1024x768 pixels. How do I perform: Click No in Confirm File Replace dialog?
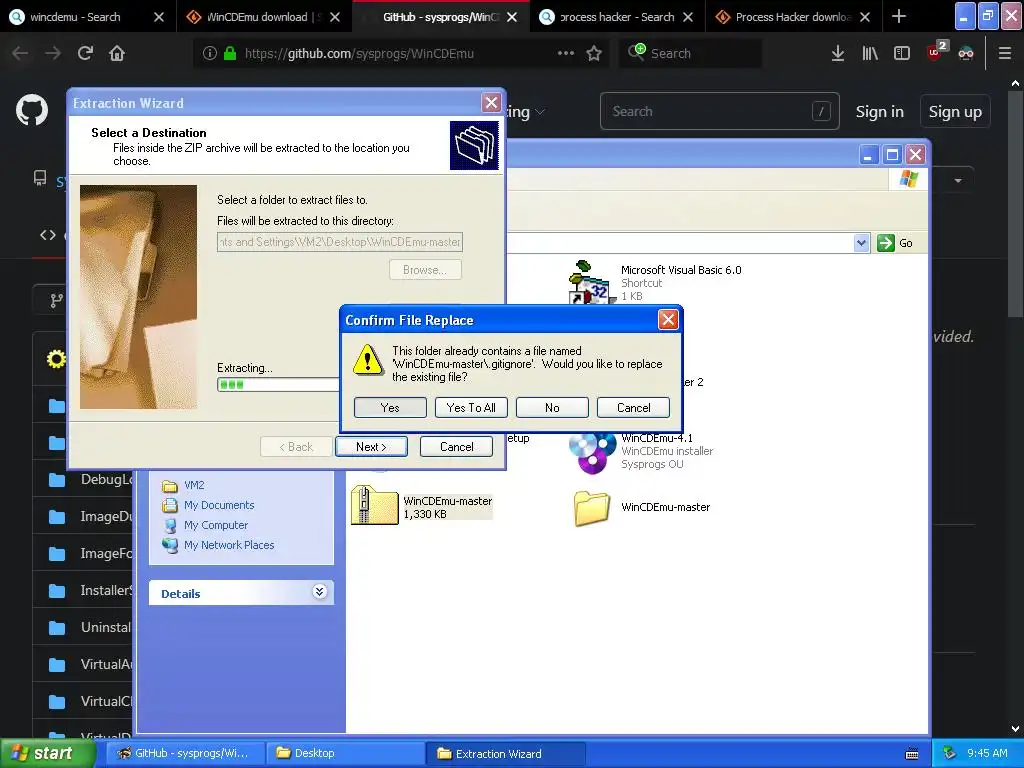pos(552,408)
